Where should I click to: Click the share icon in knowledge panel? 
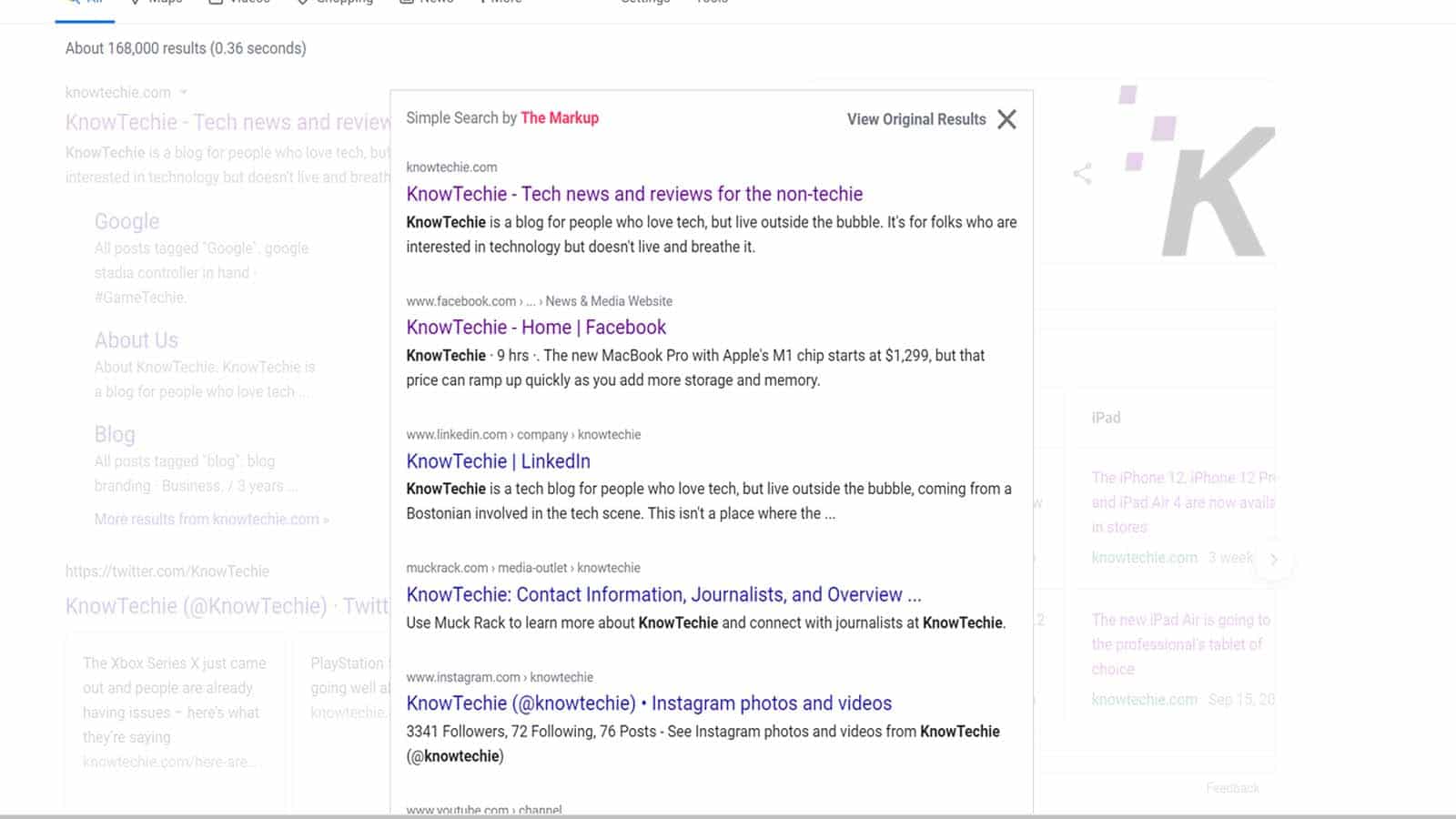(1082, 173)
